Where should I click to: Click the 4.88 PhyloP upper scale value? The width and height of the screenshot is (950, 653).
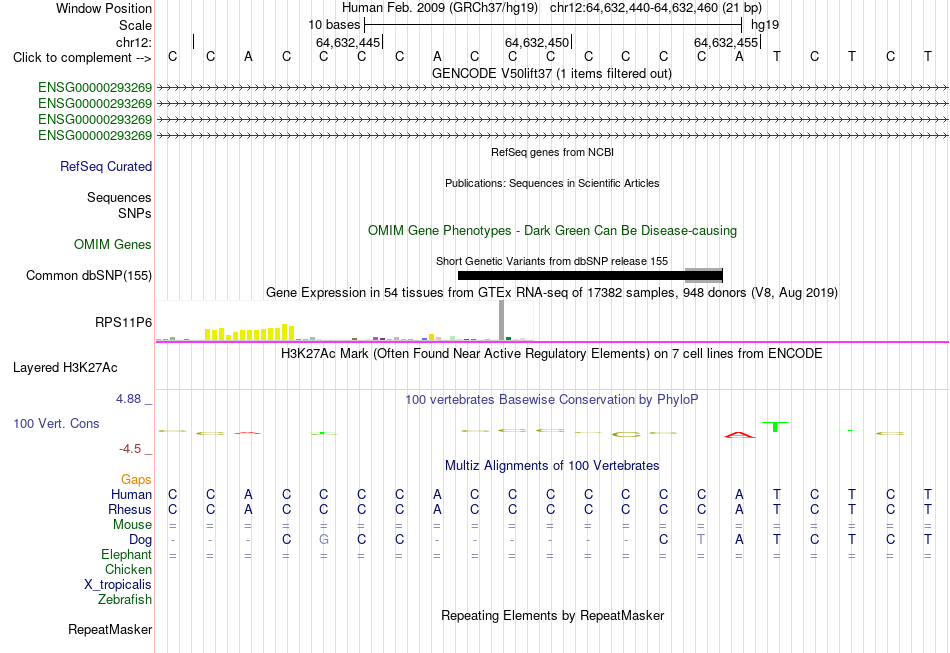pyautogui.click(x=128, y=399)
